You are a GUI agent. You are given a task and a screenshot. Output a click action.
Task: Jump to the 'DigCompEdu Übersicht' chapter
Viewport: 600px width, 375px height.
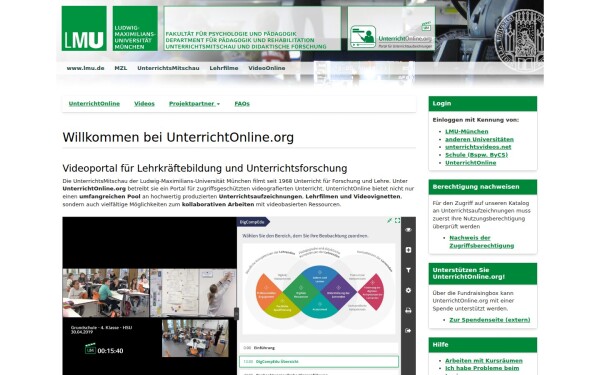click(319, 361)
